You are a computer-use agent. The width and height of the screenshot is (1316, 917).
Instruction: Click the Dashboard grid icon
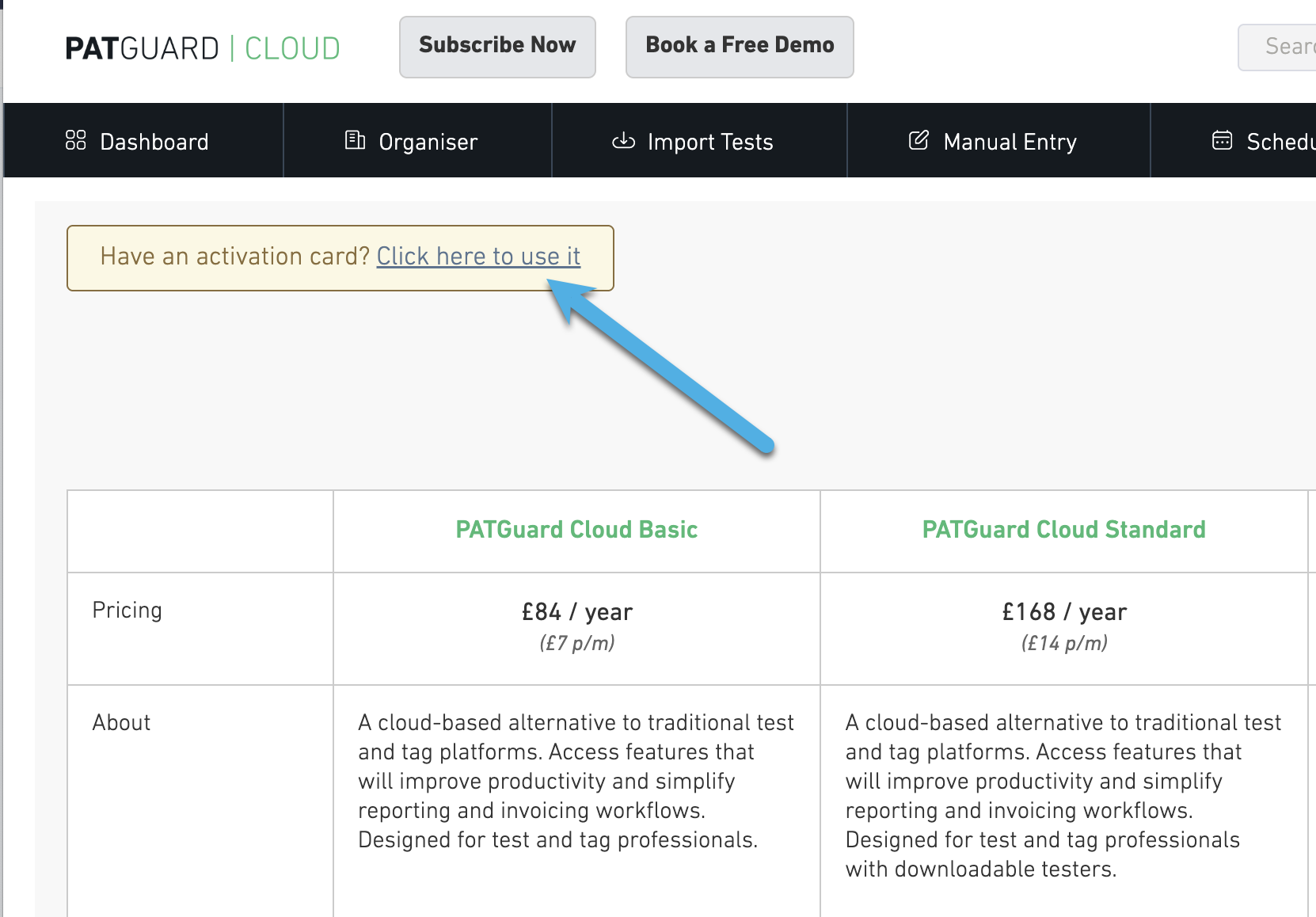(75, 140)
